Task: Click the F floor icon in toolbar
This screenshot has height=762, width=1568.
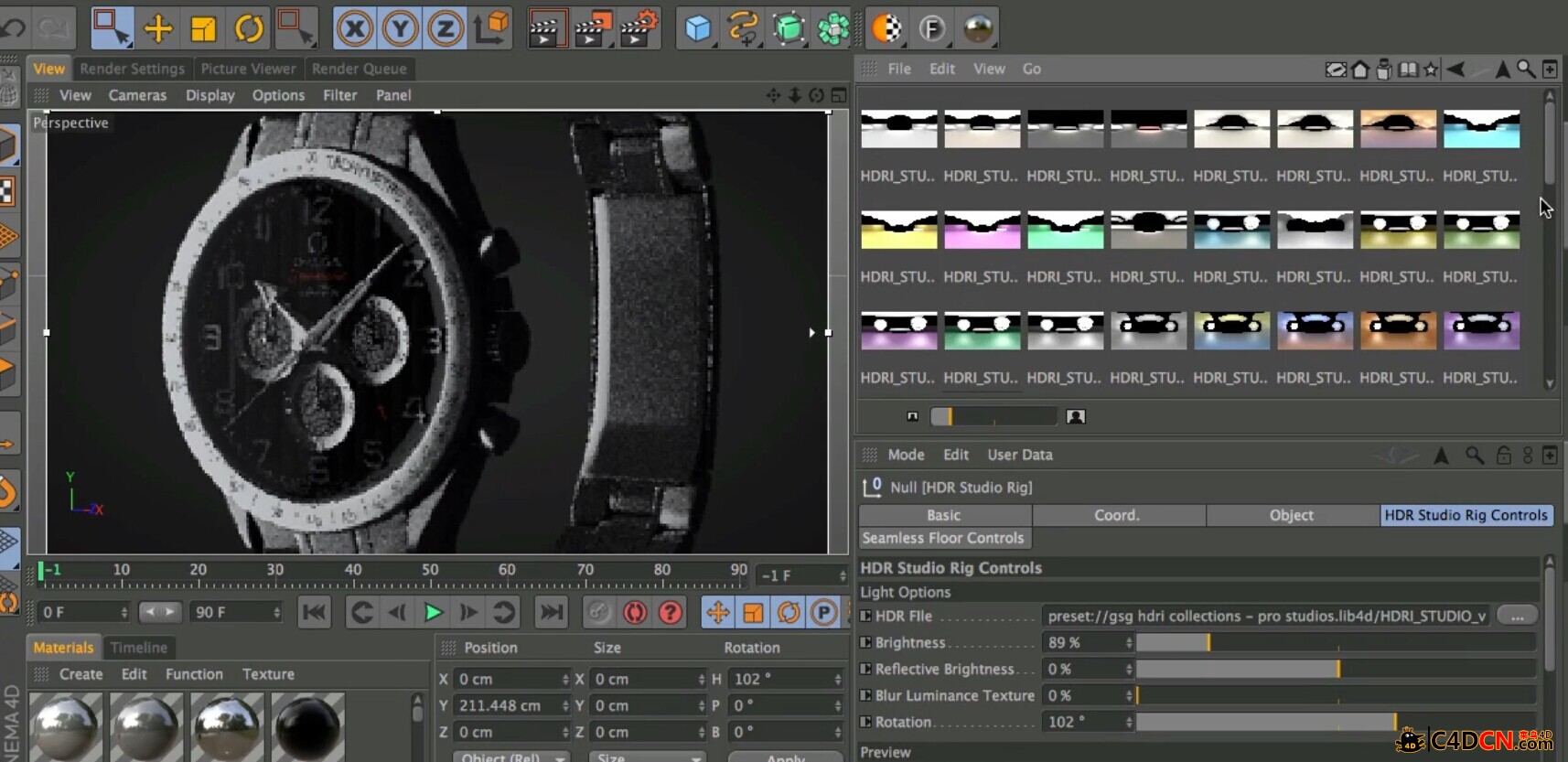Action: (931, 29)
